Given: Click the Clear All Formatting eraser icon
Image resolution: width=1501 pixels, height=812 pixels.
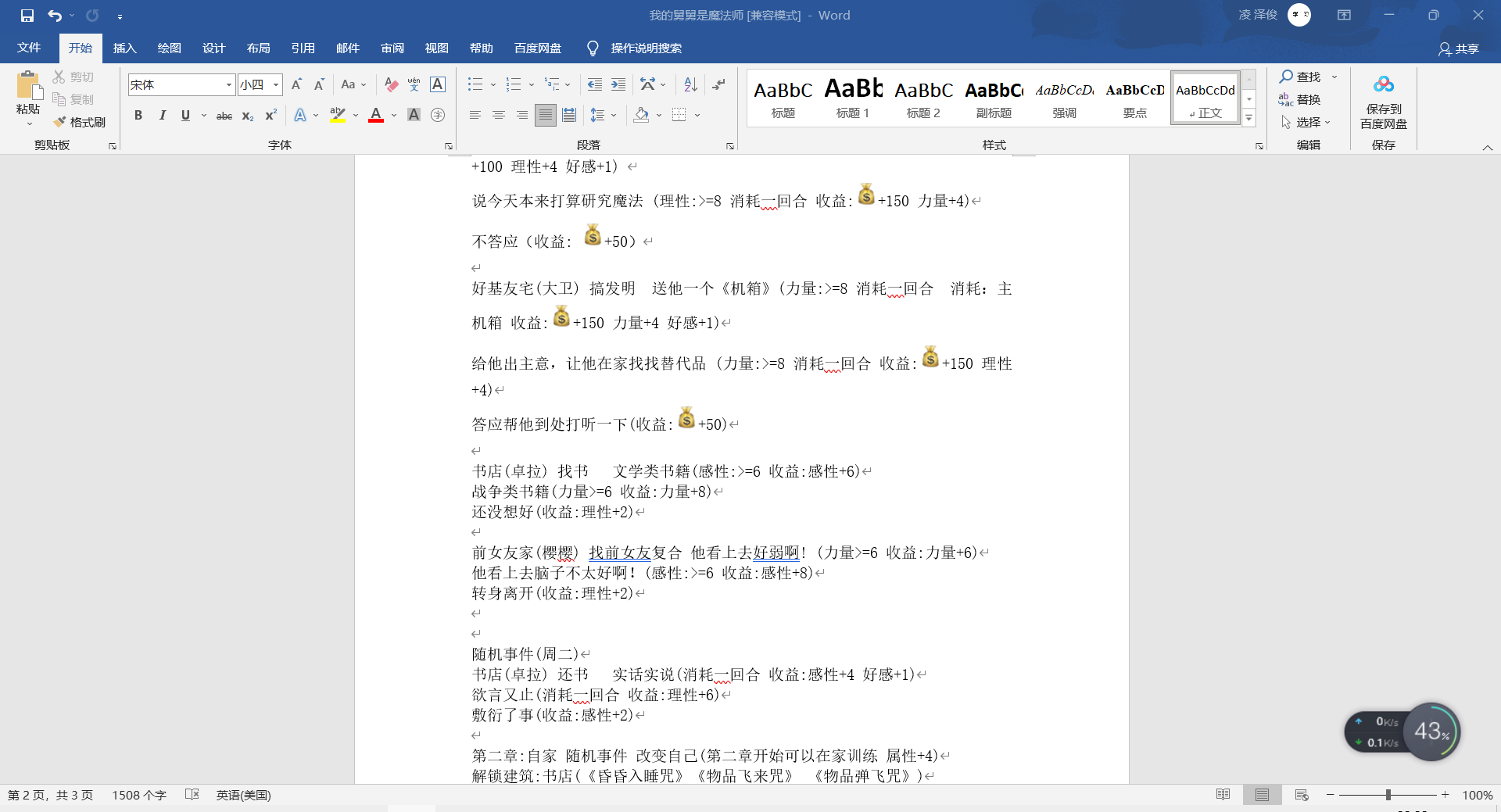Looking at the screenshot, I should click(392, 84).
